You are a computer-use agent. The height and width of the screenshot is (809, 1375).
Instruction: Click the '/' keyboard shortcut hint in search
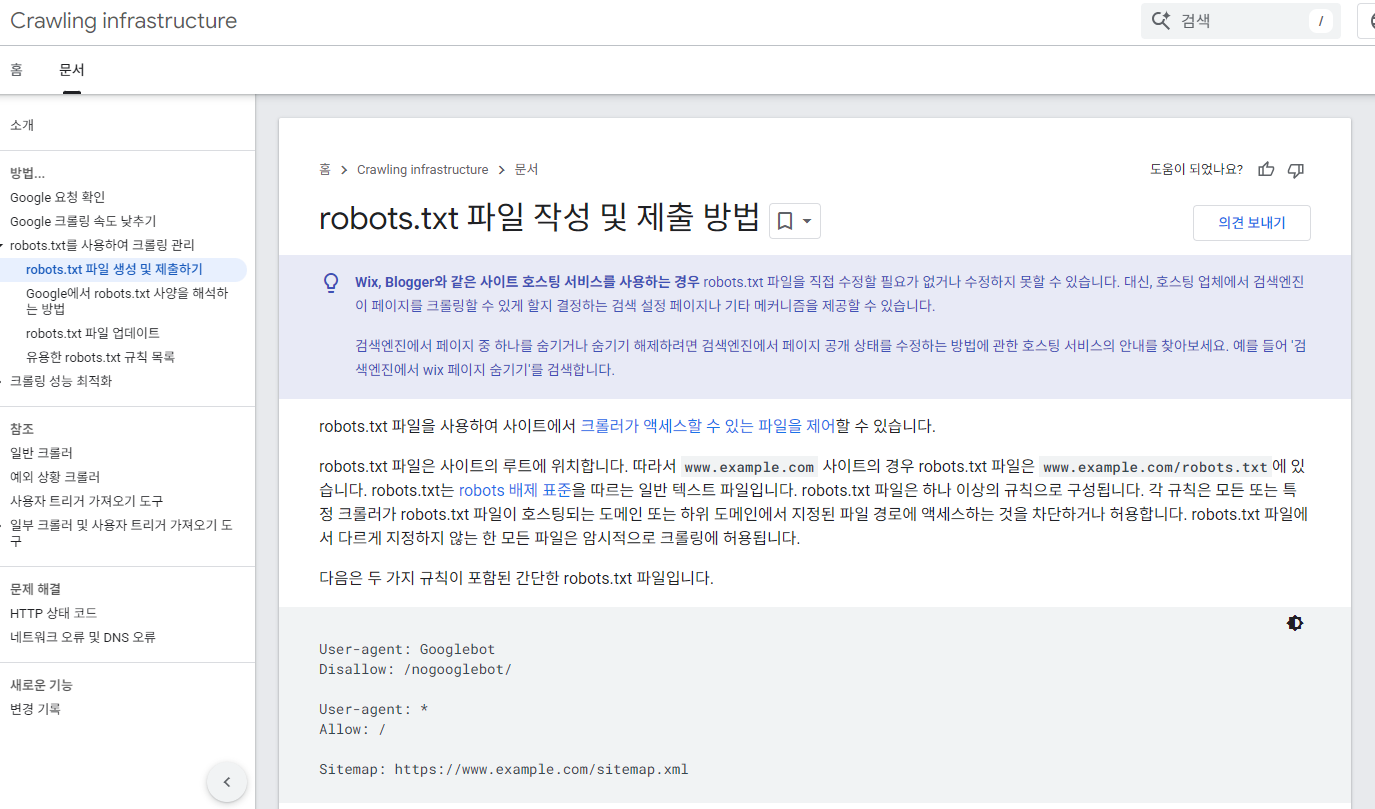tap(1321, 21)
